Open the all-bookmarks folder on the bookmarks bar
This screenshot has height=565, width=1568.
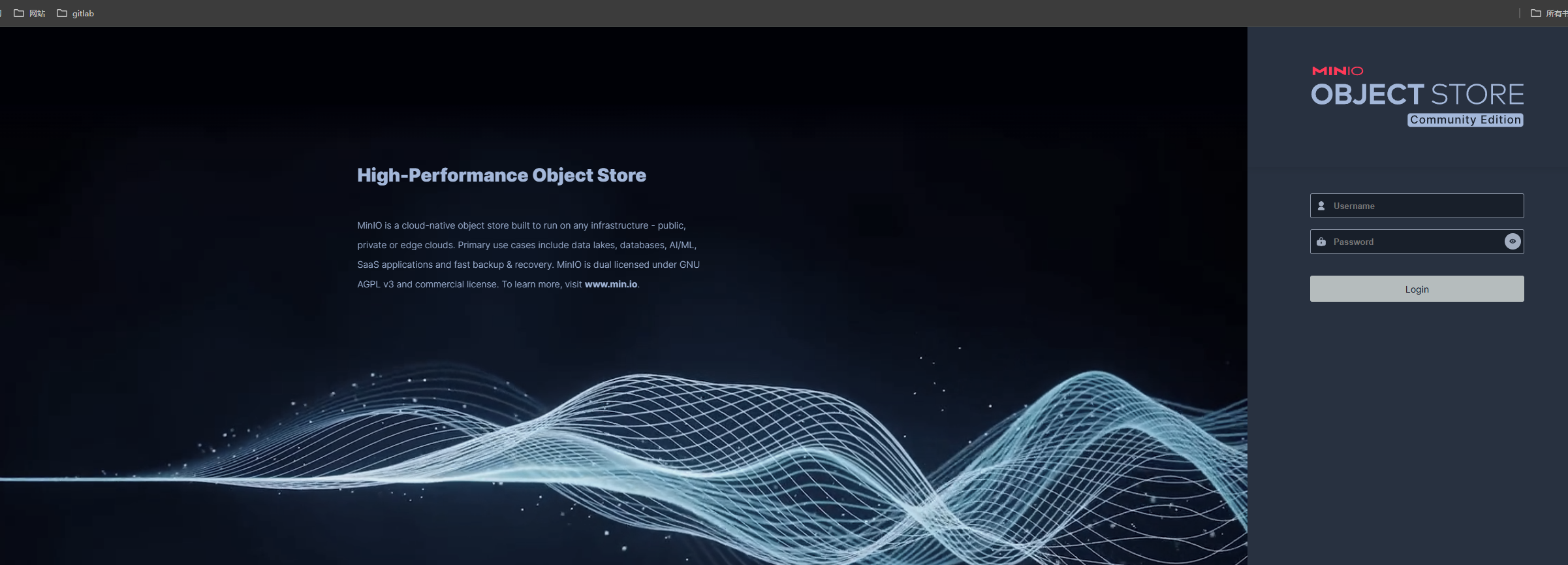[x=1548, y=13]
